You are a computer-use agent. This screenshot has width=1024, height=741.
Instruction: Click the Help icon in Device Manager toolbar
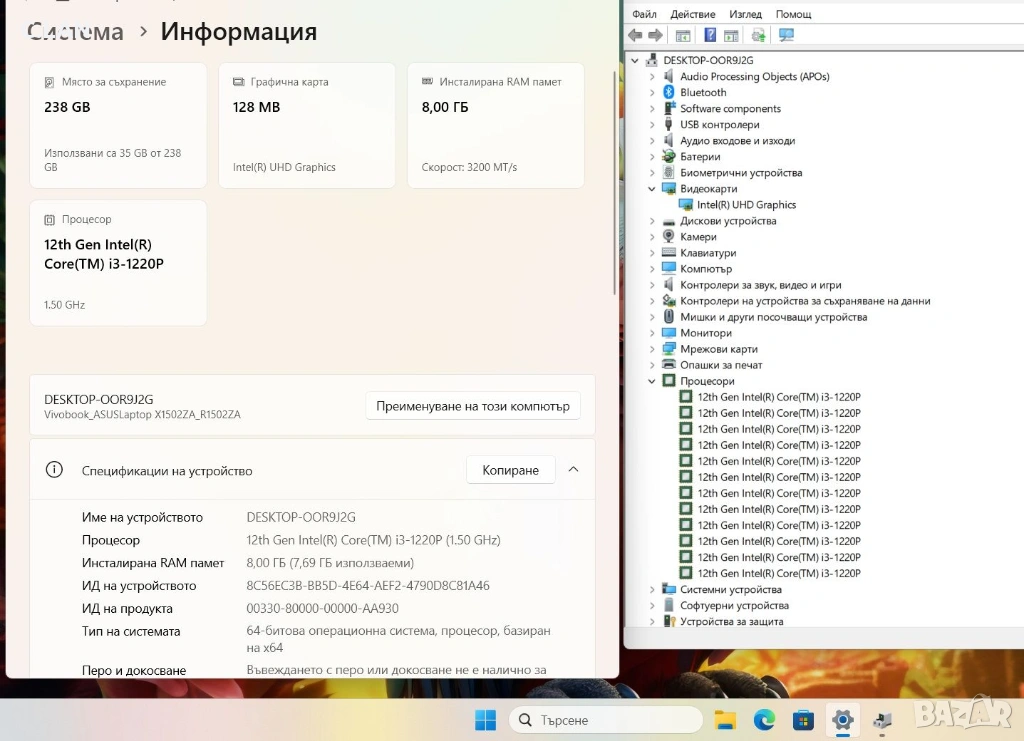(710, 36)
